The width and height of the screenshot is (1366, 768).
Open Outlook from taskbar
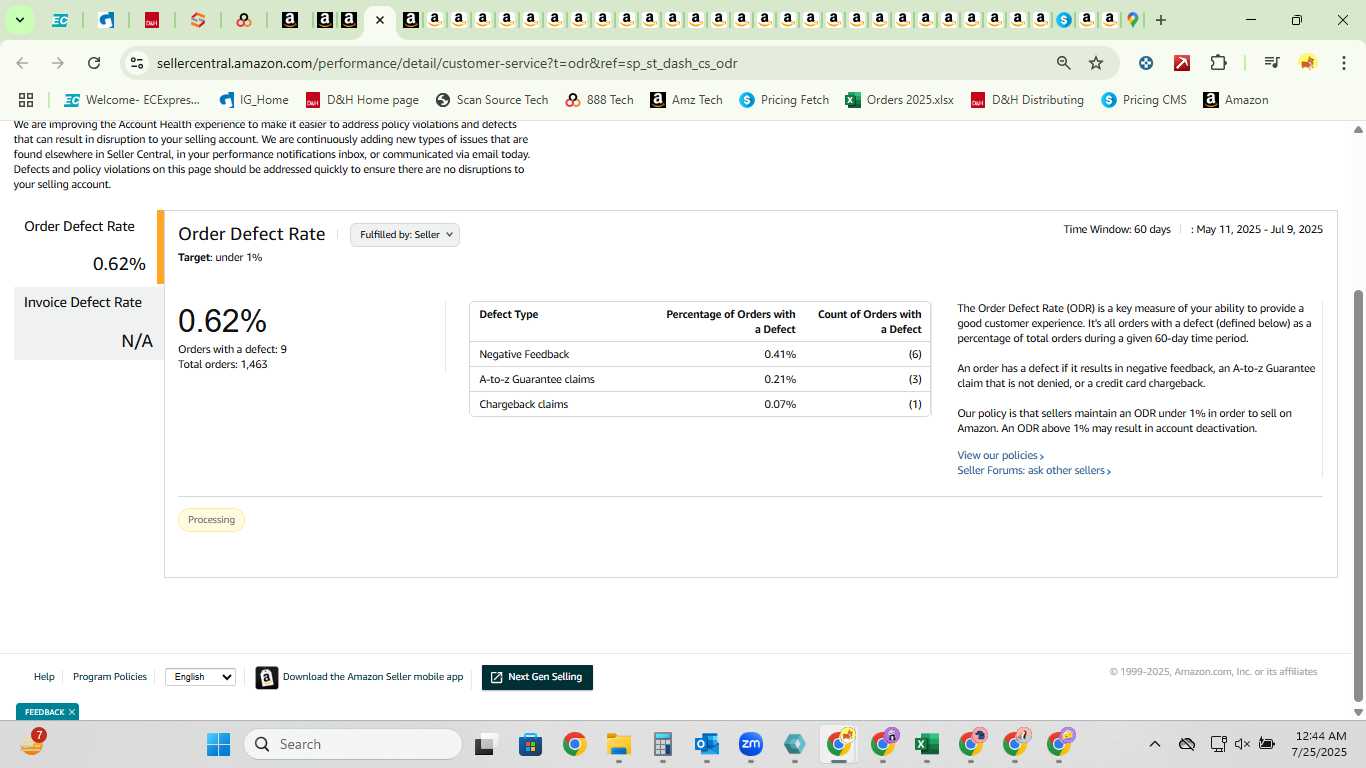point(706,744)
